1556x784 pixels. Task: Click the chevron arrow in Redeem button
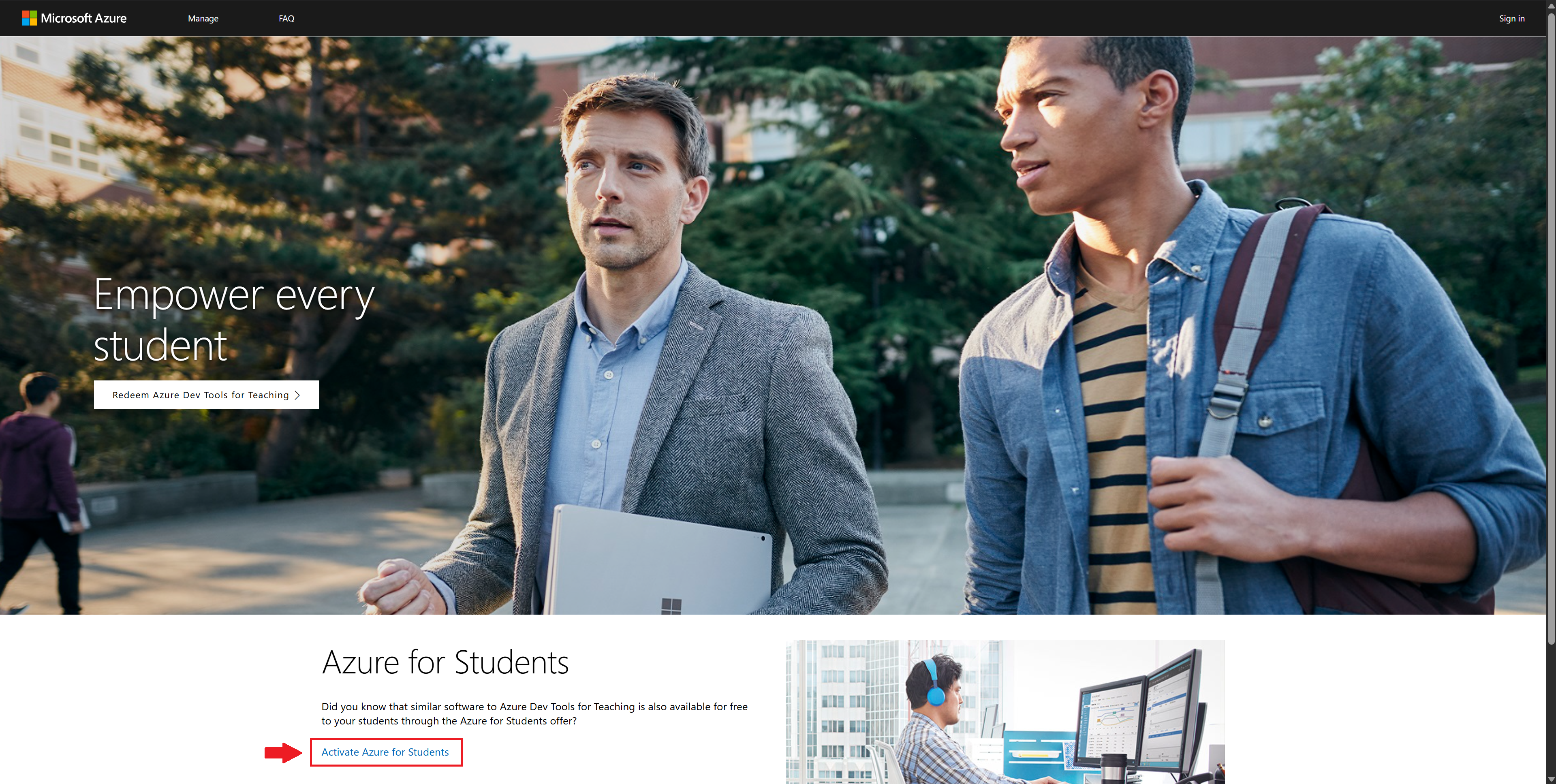(297, 395)
